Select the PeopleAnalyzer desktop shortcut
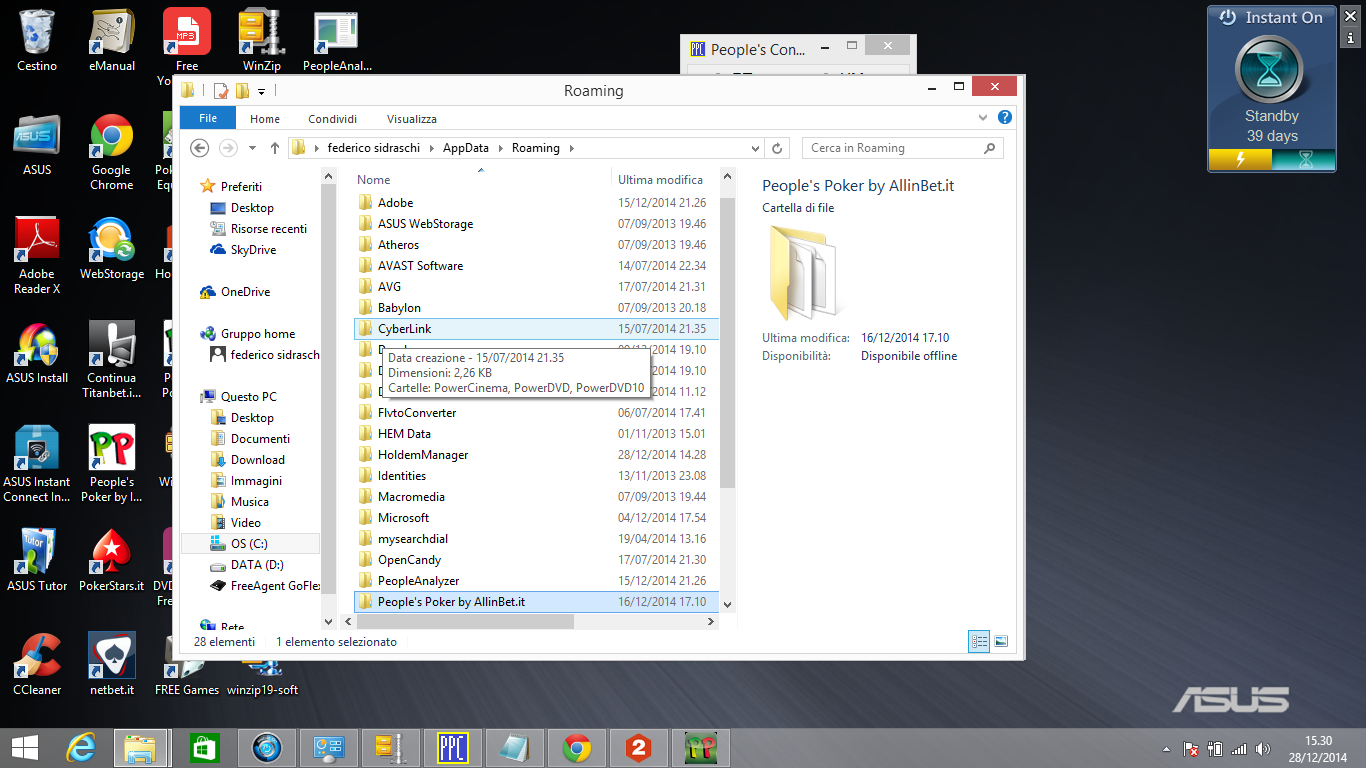The width and height of the screenshot is (1366, 768). (x=337, y=40)
